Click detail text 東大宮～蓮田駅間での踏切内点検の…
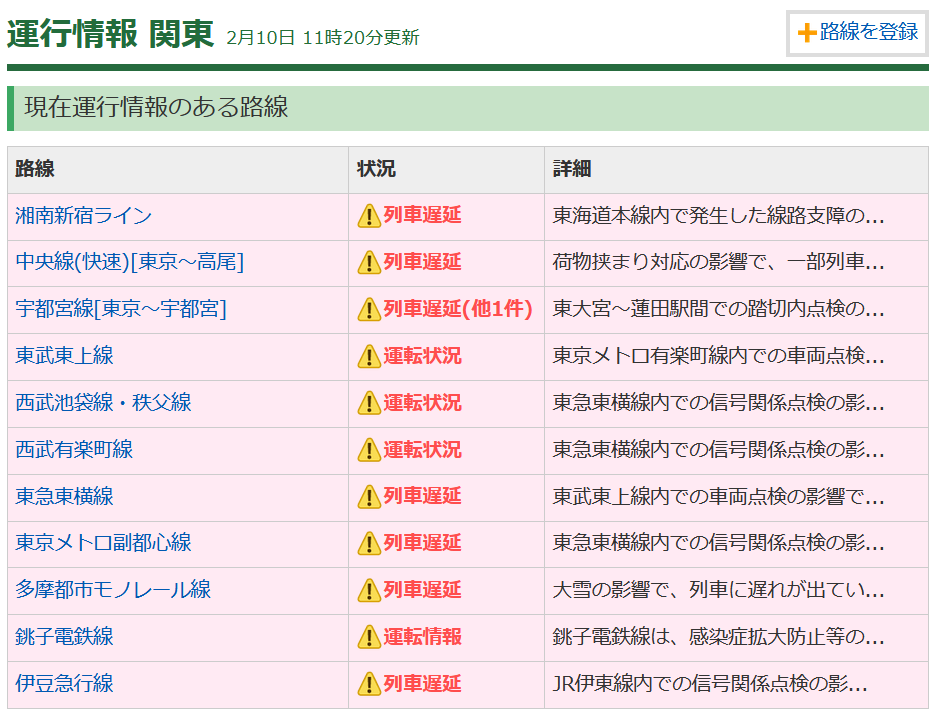This screenshot has height=724, width=940. [x=718, y=309]
